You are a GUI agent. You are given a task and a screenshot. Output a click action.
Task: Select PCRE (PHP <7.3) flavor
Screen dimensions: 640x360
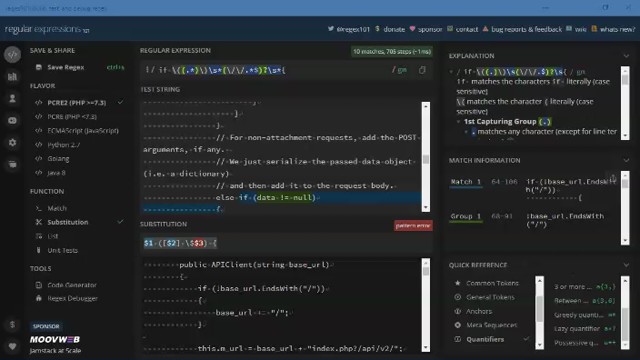click(x=72, y=117)
